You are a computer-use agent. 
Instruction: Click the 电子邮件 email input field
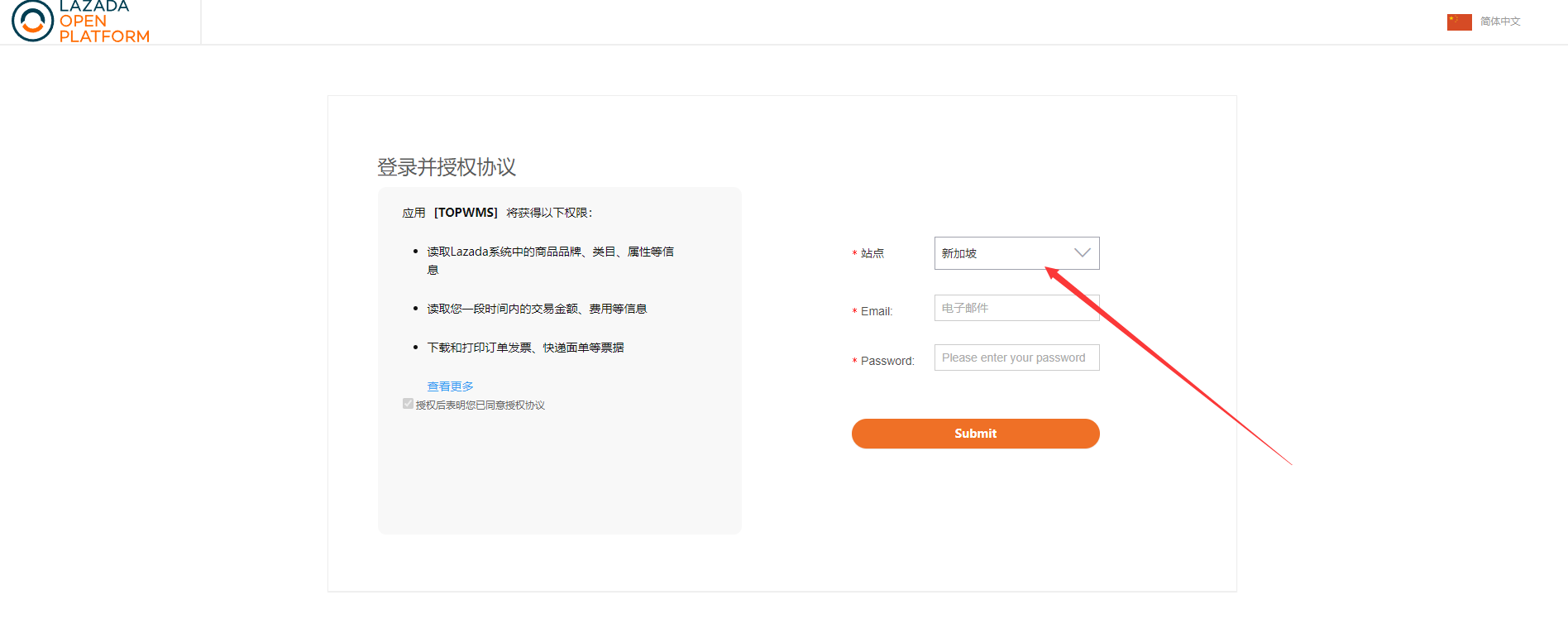(1016, 308)
